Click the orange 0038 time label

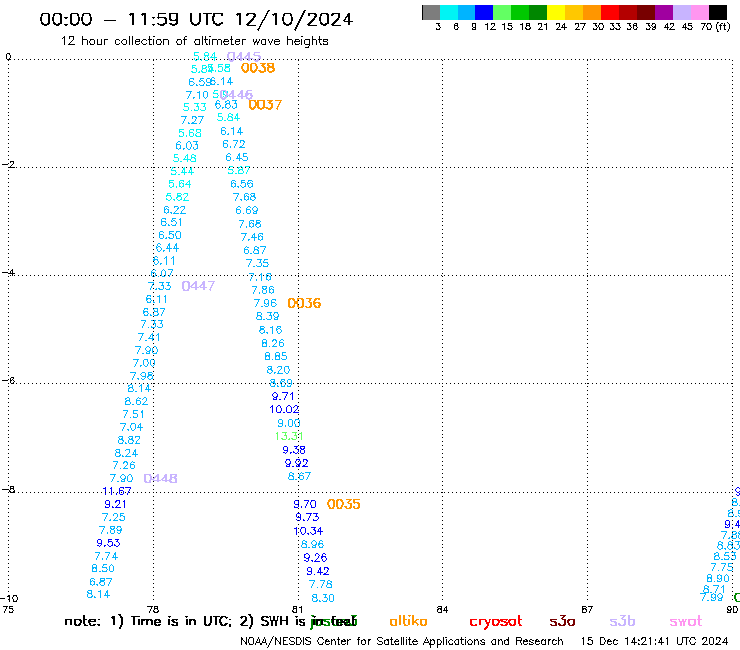[x=258, y=68]
